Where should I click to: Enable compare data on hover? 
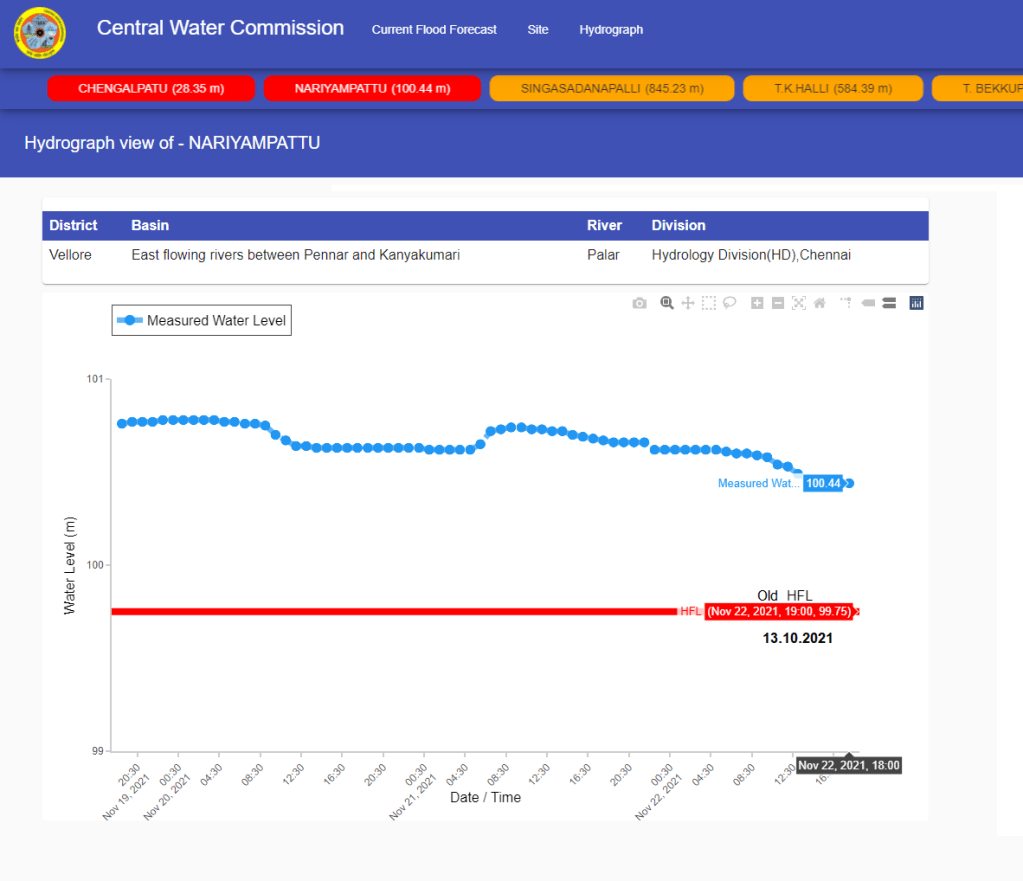click(889, 303)
